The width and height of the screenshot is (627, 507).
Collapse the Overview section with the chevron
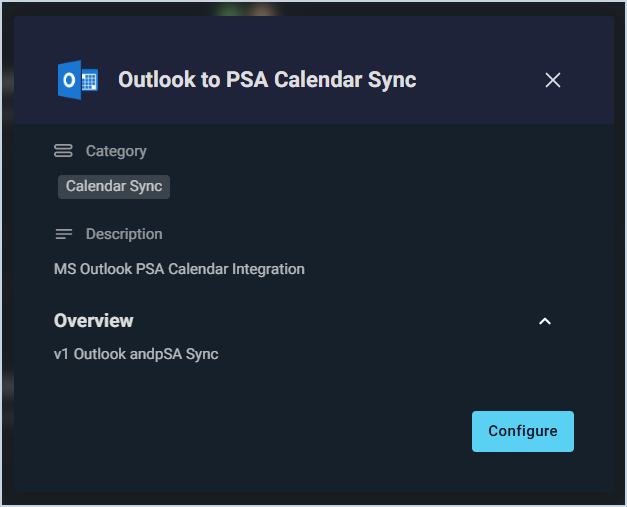(x=545, y=321)
